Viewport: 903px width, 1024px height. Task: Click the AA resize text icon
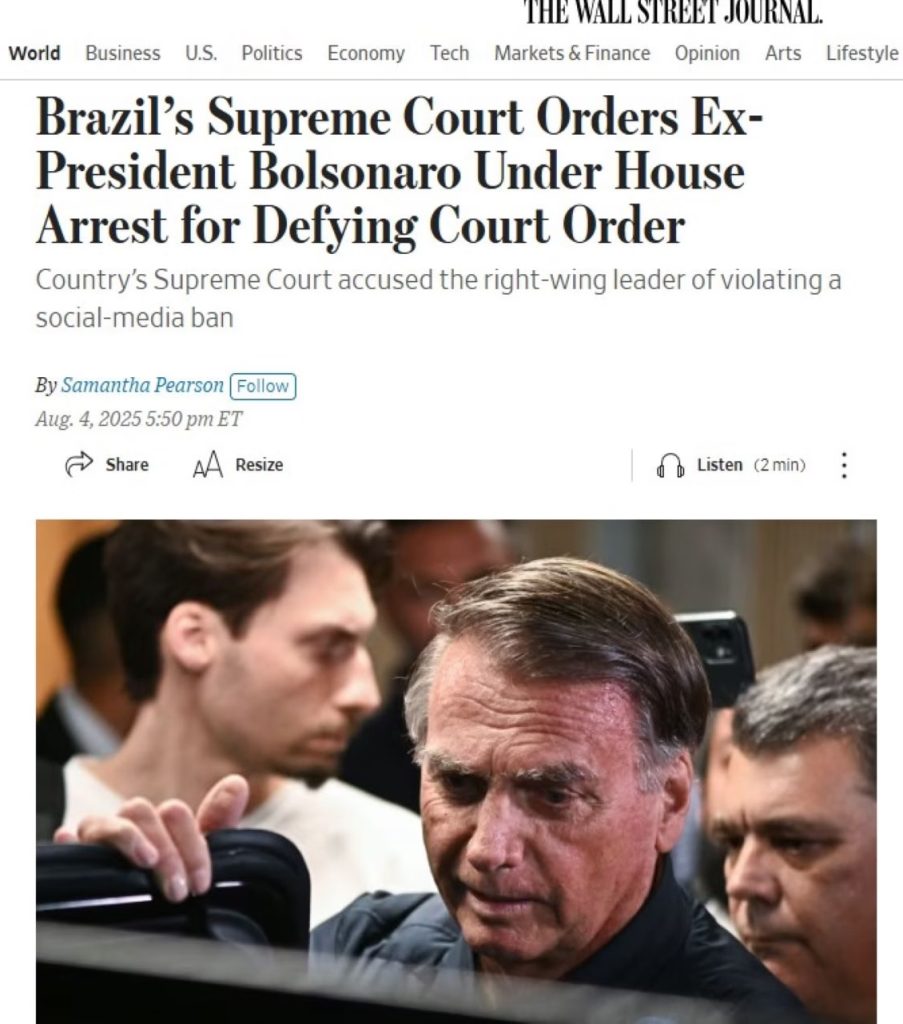208,465
